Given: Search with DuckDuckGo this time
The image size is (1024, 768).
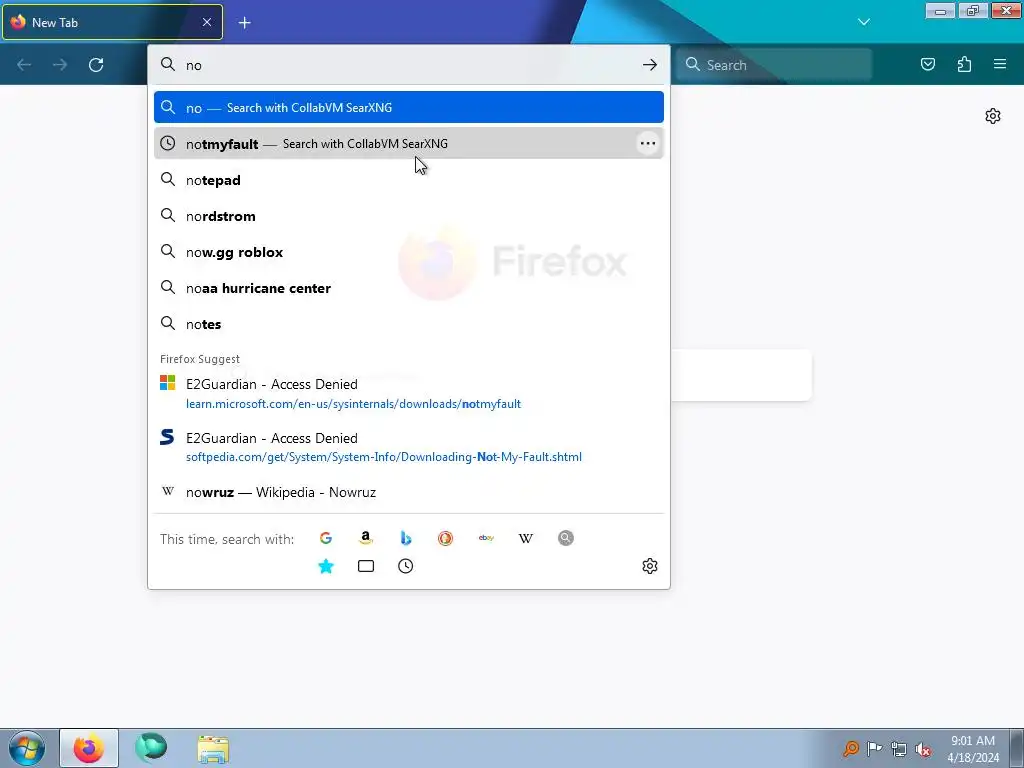Looking at the screenshot, I should [445, 538].
